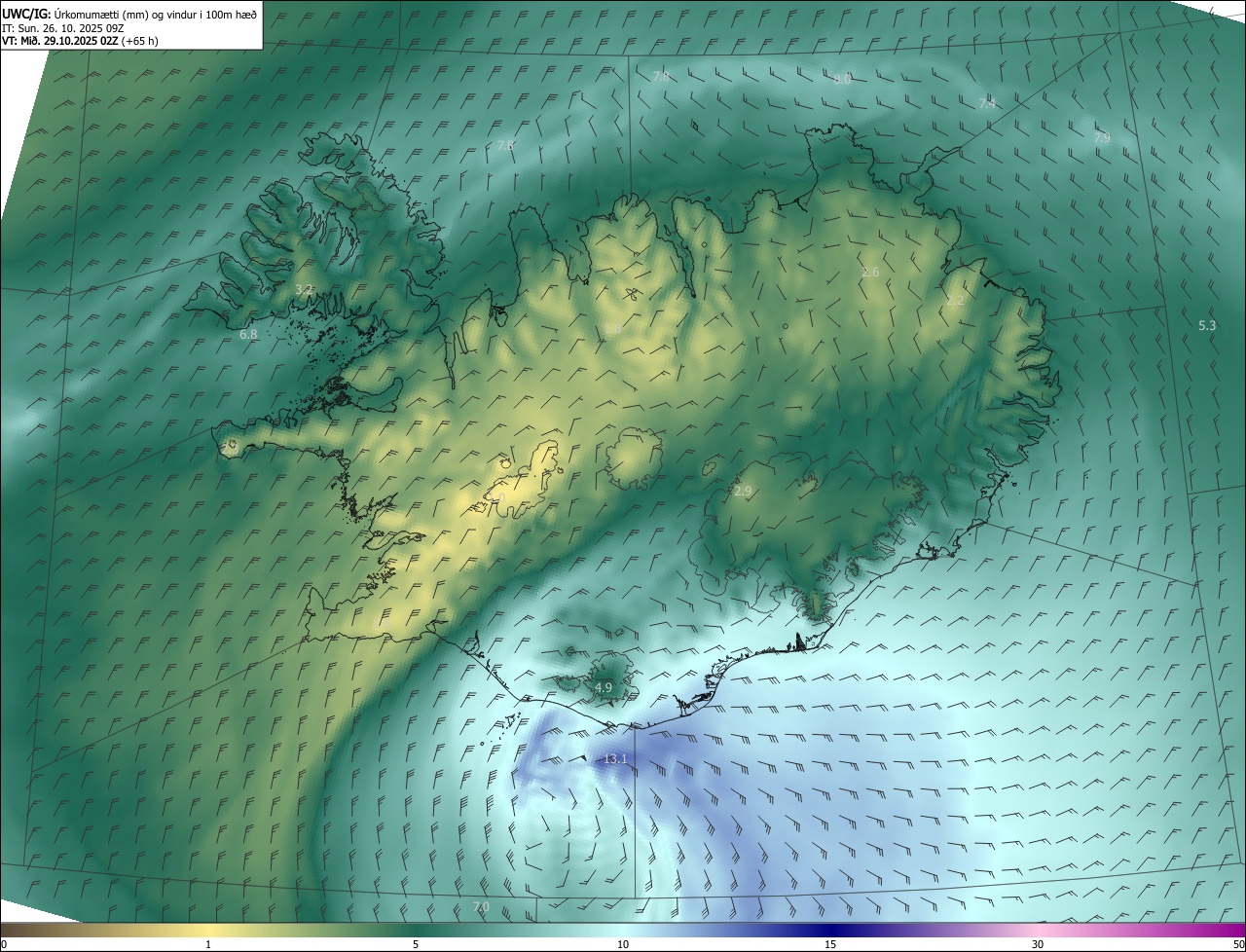
Task: Click the map value 5.3
Action: [x=1207, y=325]
